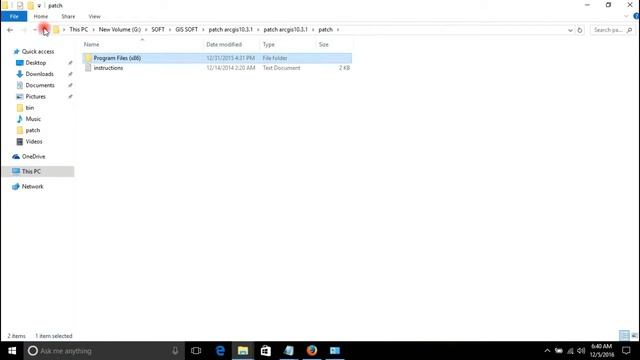The image size is (640, 360).
Task: Sort by the Date modified column header
Action: [224, 44]
